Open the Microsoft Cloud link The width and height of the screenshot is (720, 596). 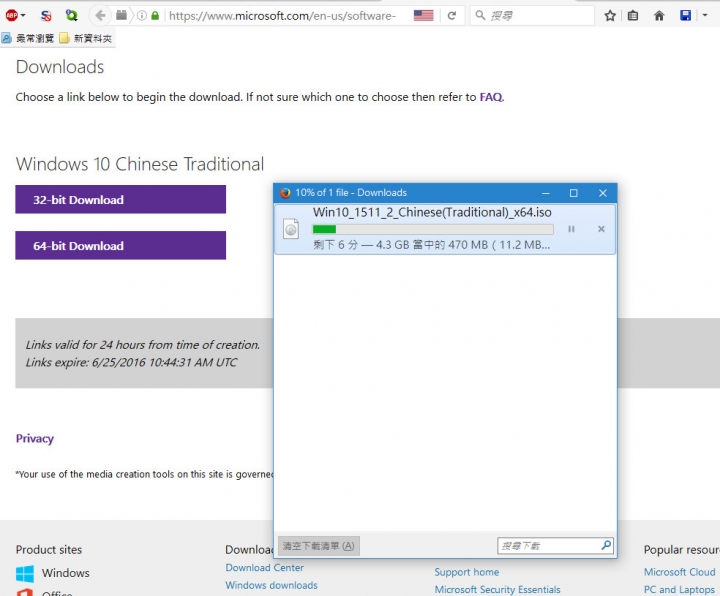[x=679, y=572]
